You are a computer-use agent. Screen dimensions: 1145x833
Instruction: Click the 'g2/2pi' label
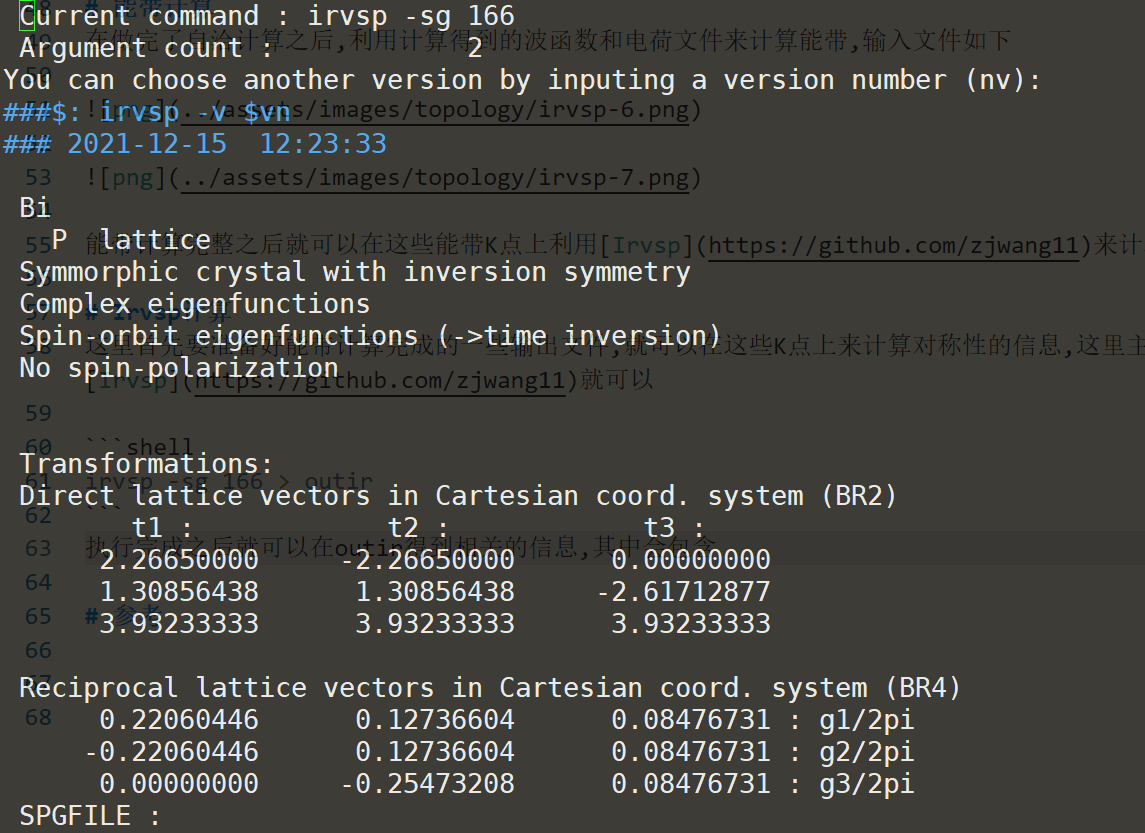[867, 753]
